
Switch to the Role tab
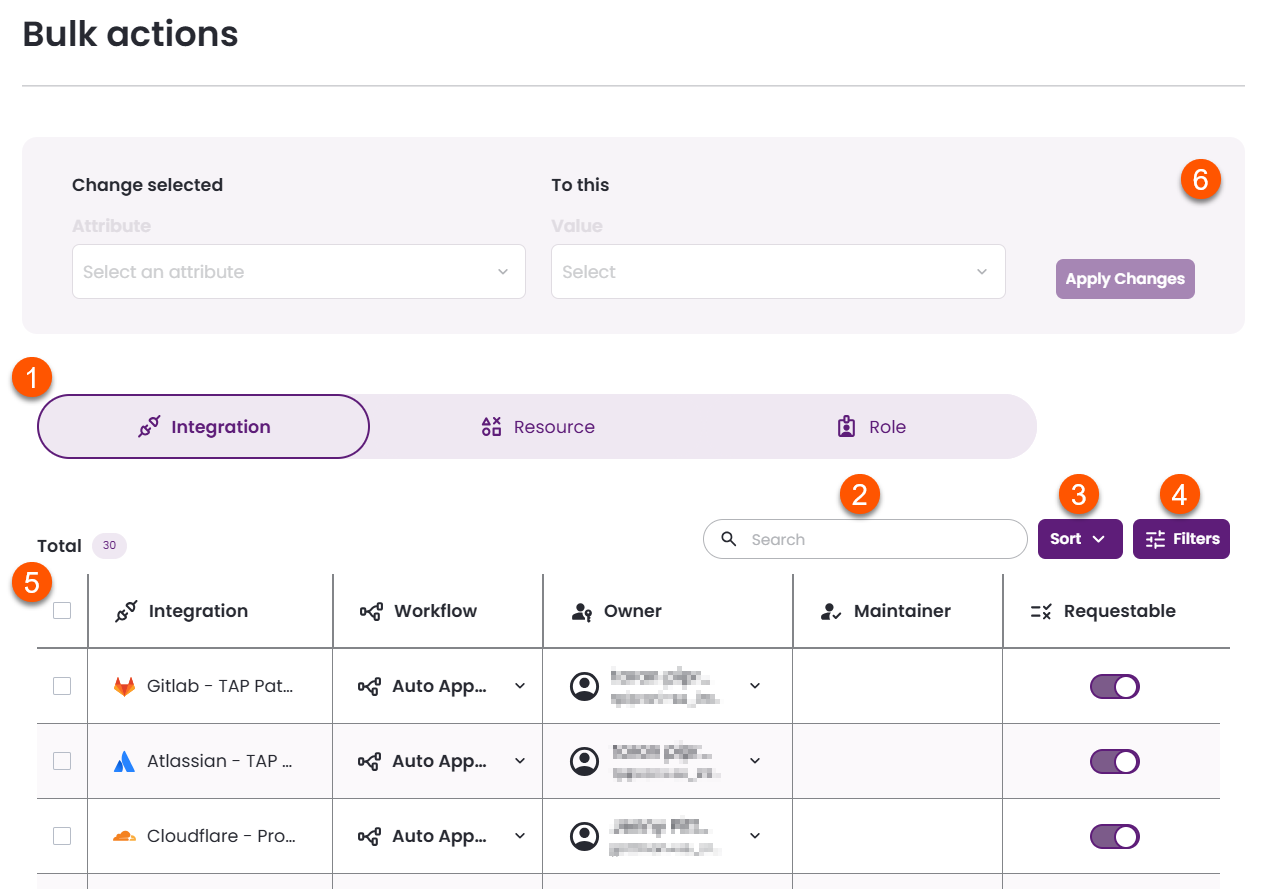pyautogui.click(x=870, y=426)
